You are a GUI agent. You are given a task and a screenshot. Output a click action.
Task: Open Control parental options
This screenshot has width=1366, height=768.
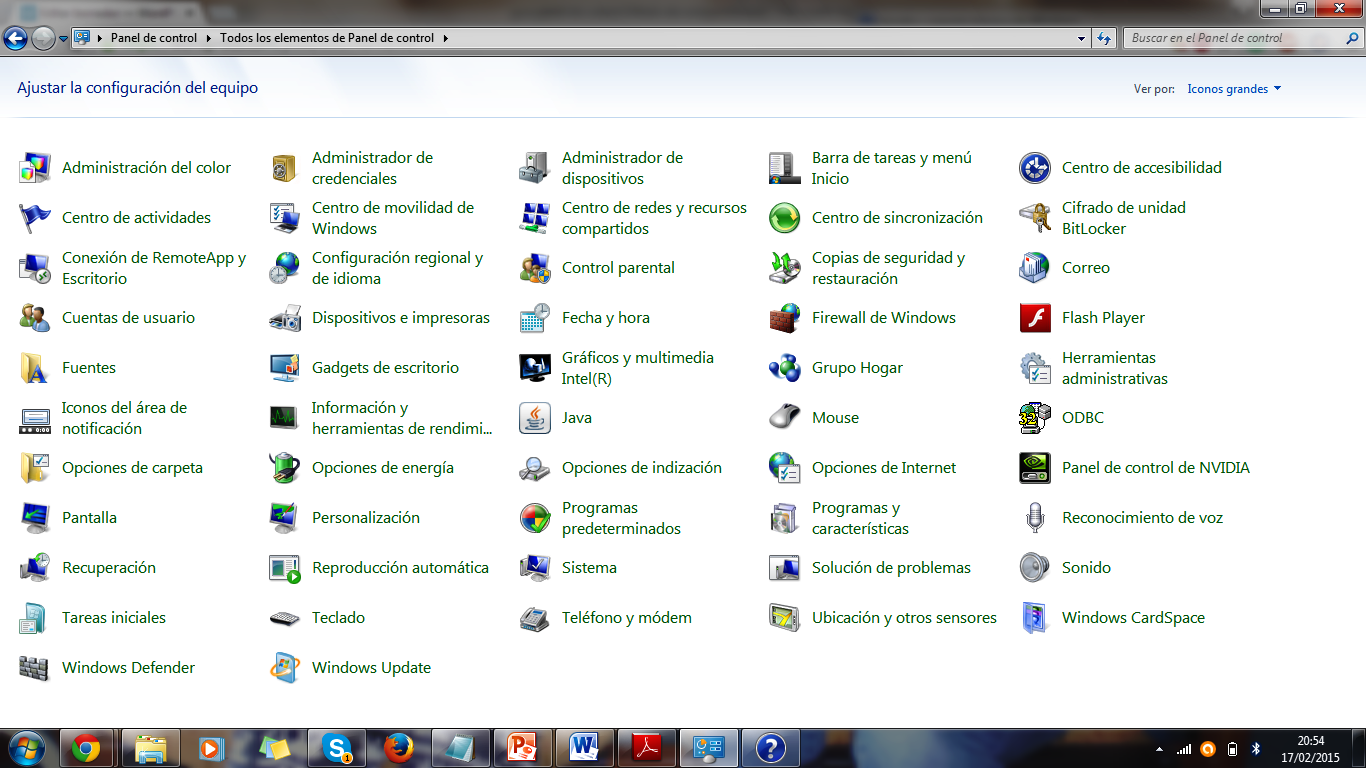[619, 267]
